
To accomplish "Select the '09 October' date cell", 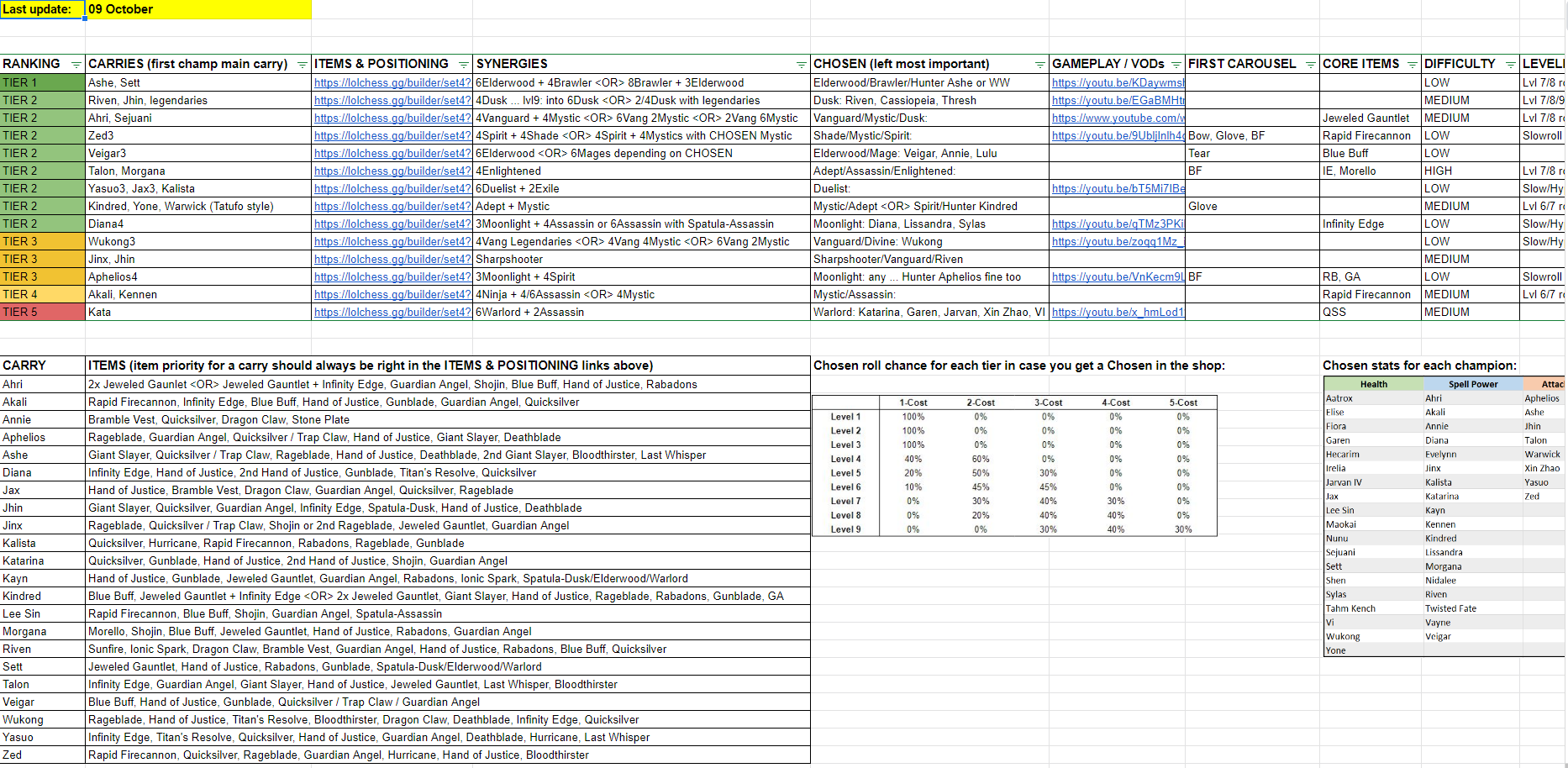I will tap(198, 9).
